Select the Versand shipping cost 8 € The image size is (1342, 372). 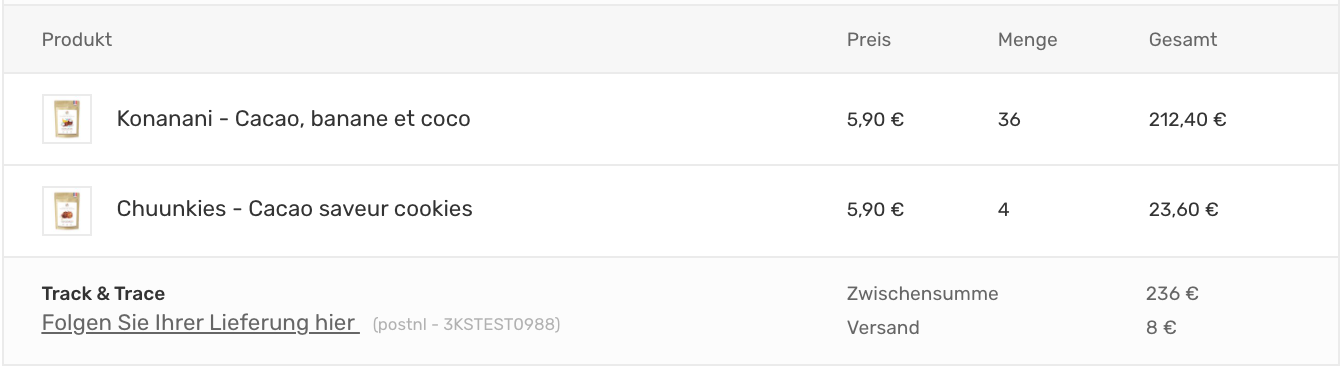1161,327
